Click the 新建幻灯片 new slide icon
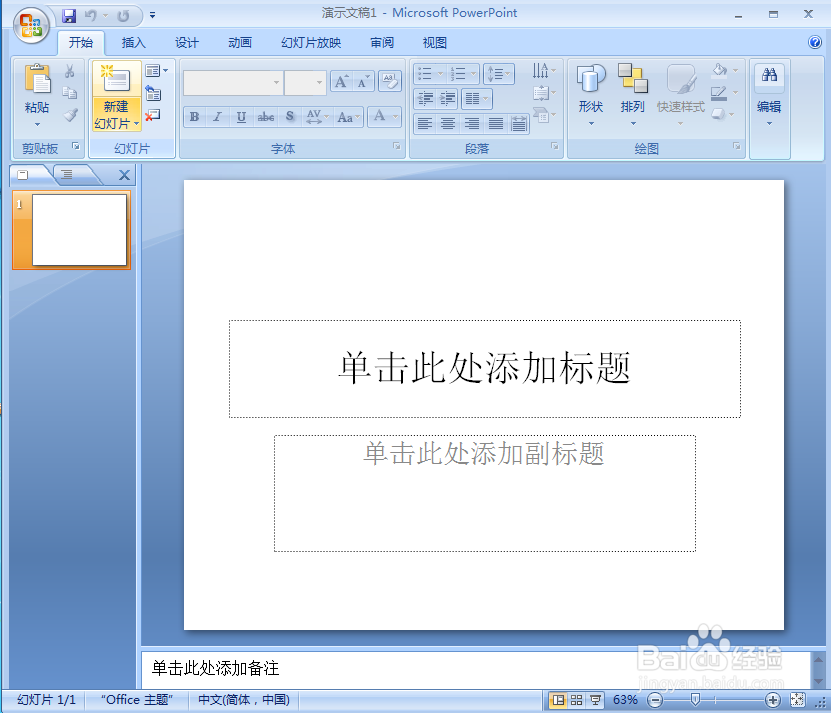Image resolution: width=831 pixels, height=713 pixels. (116, 80)
